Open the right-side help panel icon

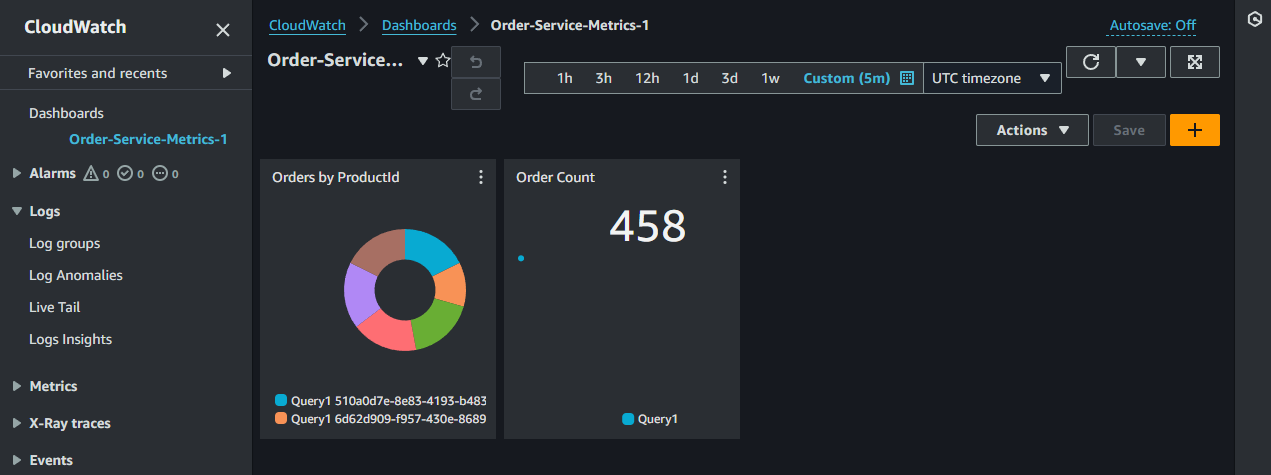(x=1253, y=19)
